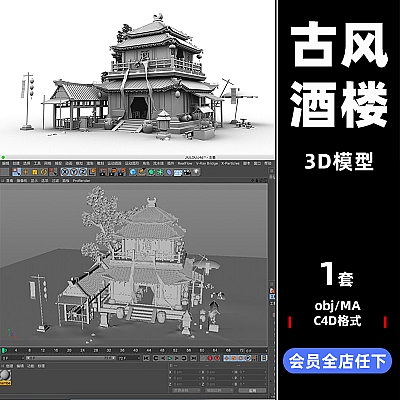The image size is (400, 400).
Task: Open the 选择 menu
Action: point(26,163)
